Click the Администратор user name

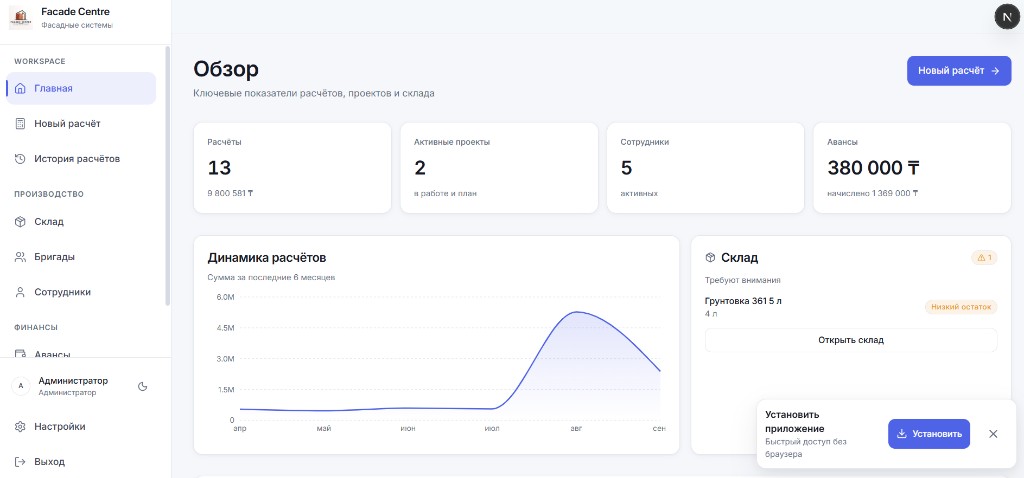(73, 381)
